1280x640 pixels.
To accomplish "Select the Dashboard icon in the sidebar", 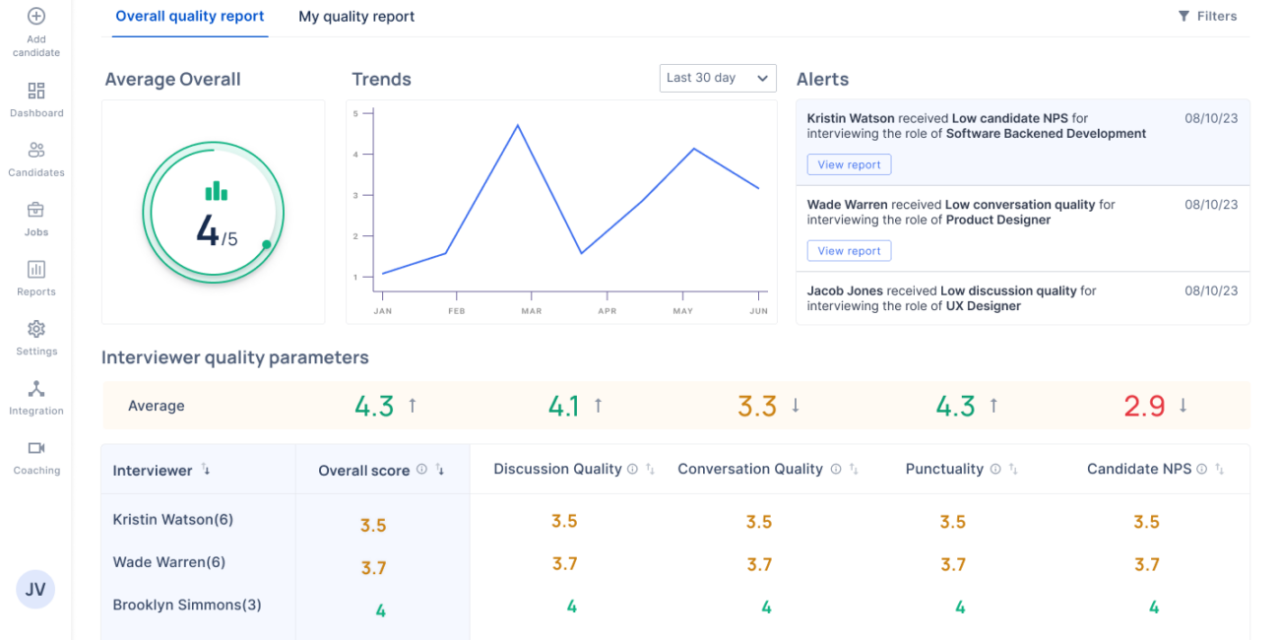I will [x=36, y=90].
